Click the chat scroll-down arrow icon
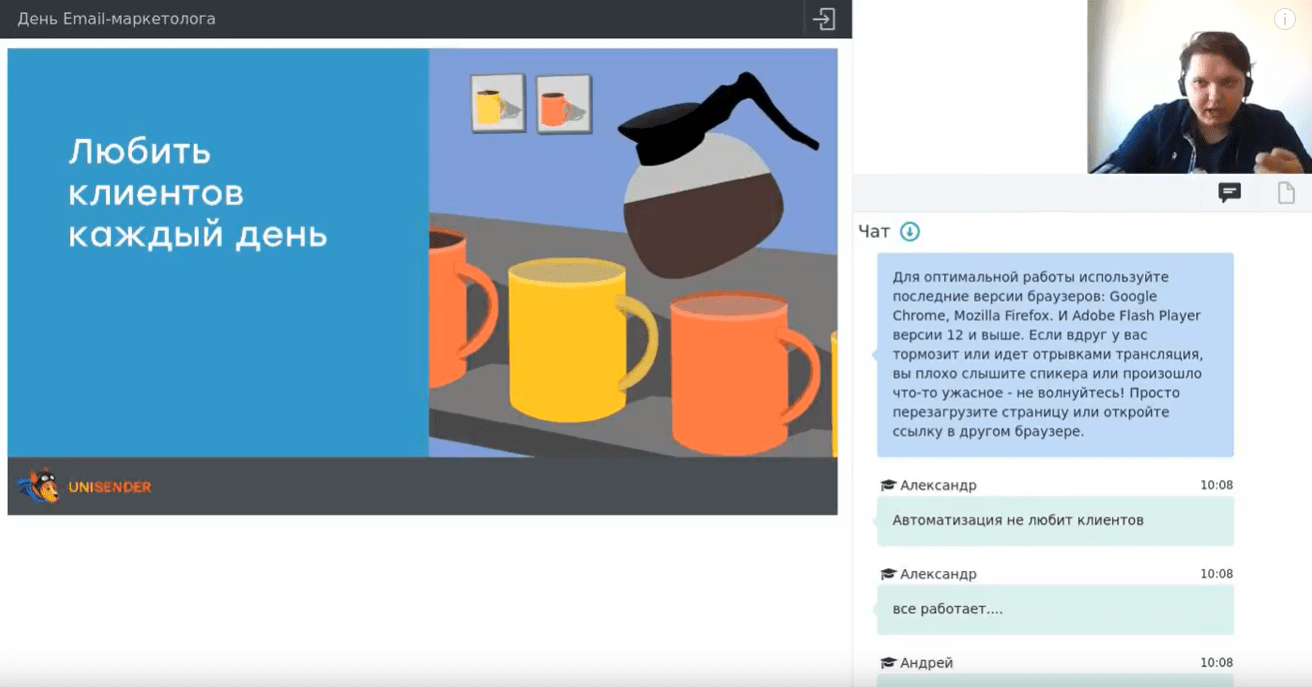This screenshot has width=1312, height=687. [x=909, y=231]
